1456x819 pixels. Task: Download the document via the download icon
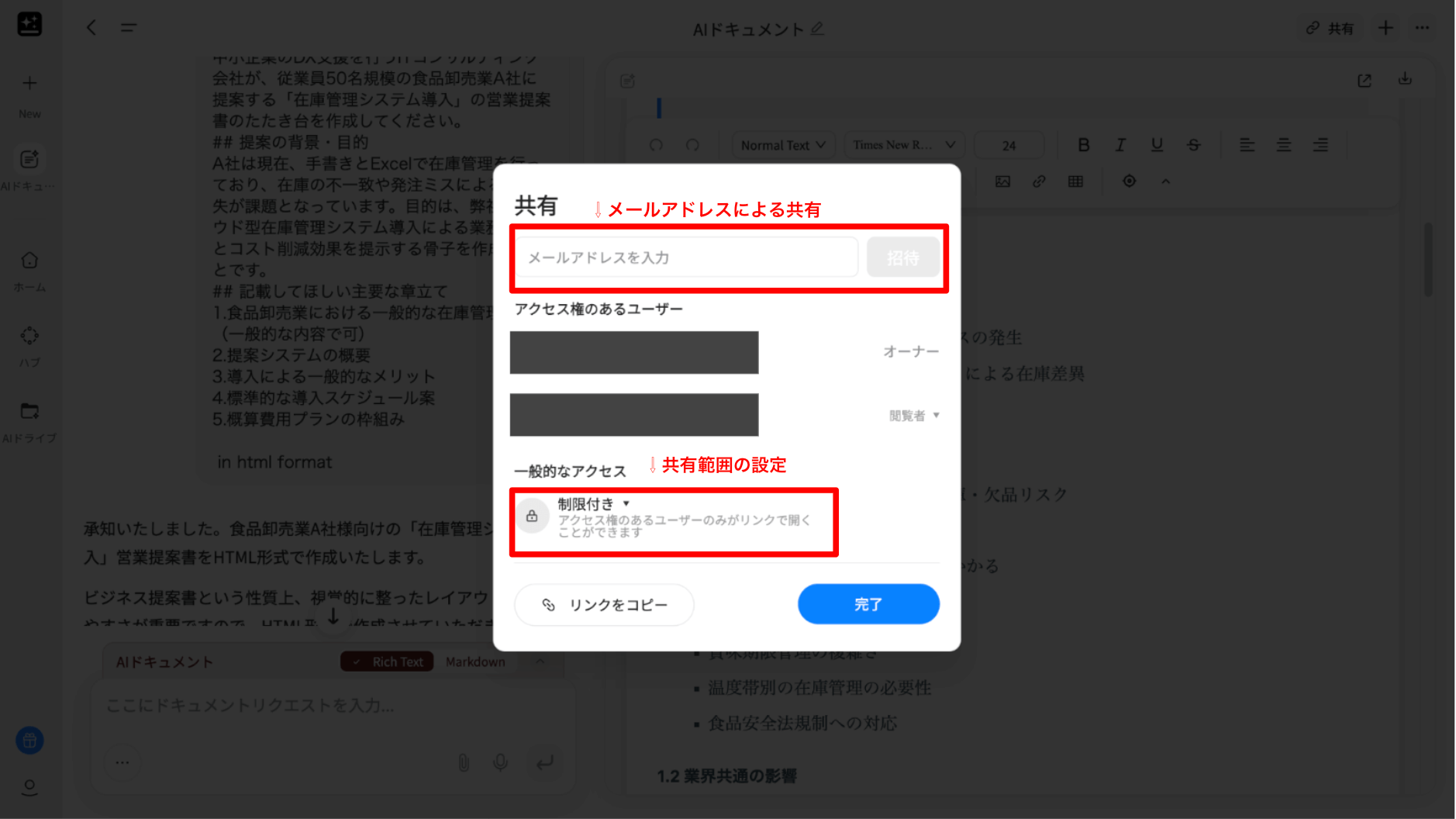click(x=1405, y=79)
